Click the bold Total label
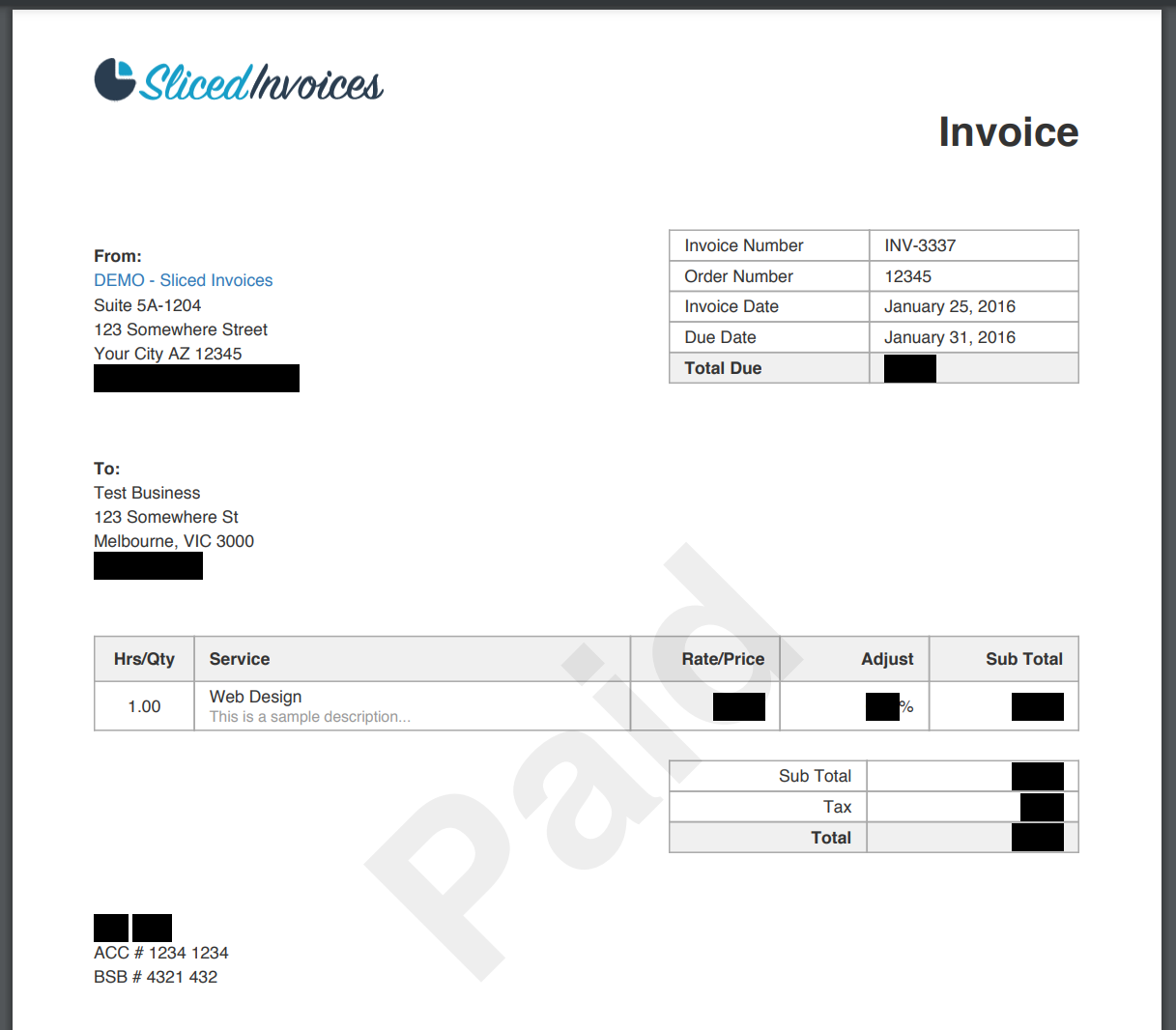 tap(831, 838)
